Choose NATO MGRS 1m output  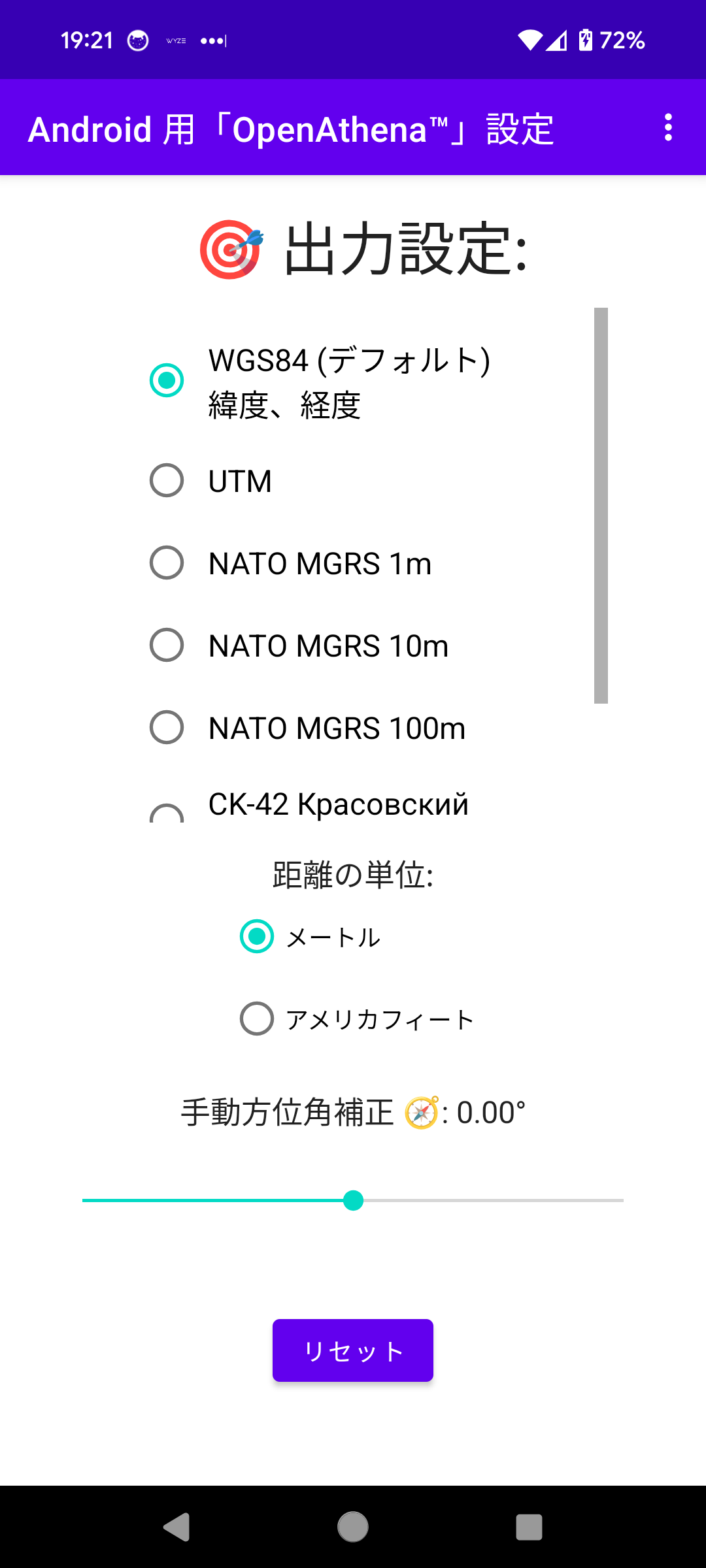(x=167, y=563)
